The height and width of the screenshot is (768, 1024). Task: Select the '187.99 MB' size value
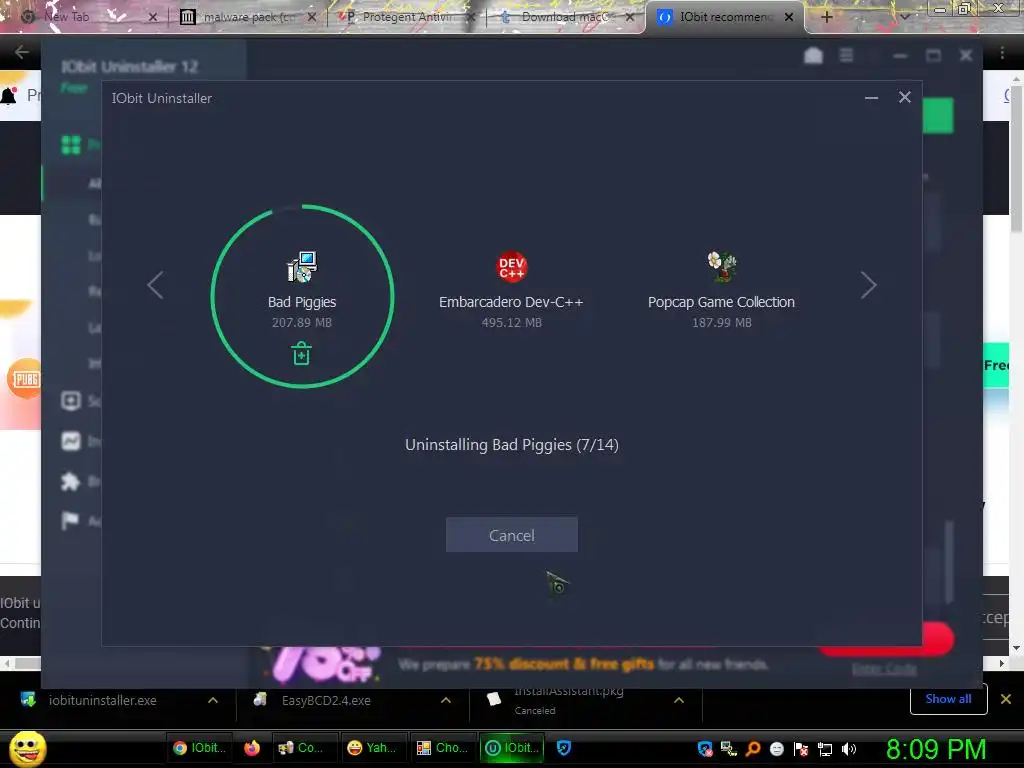point(722,323)
